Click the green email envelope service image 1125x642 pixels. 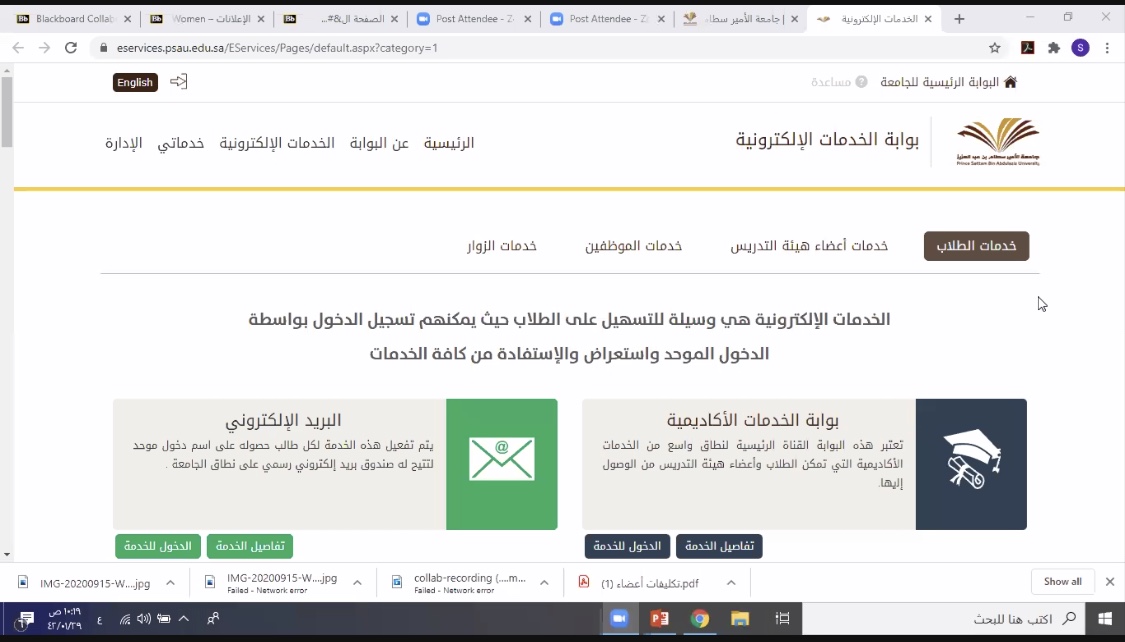(501, 463)
